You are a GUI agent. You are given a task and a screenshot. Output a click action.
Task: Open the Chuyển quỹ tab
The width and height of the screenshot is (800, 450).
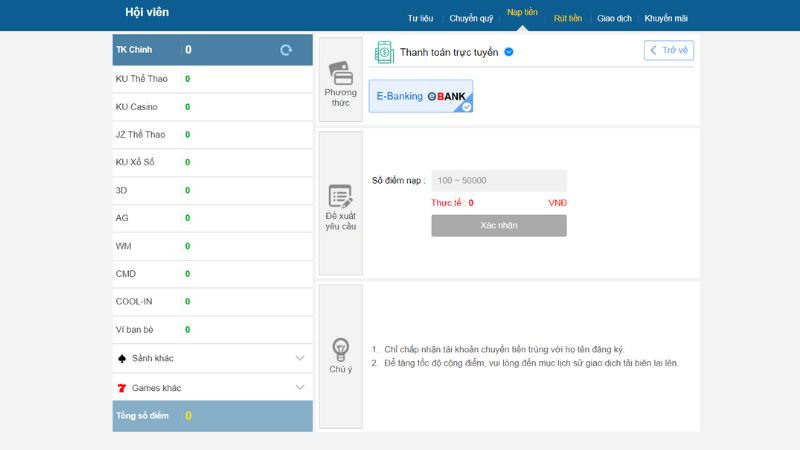point(471,18)
